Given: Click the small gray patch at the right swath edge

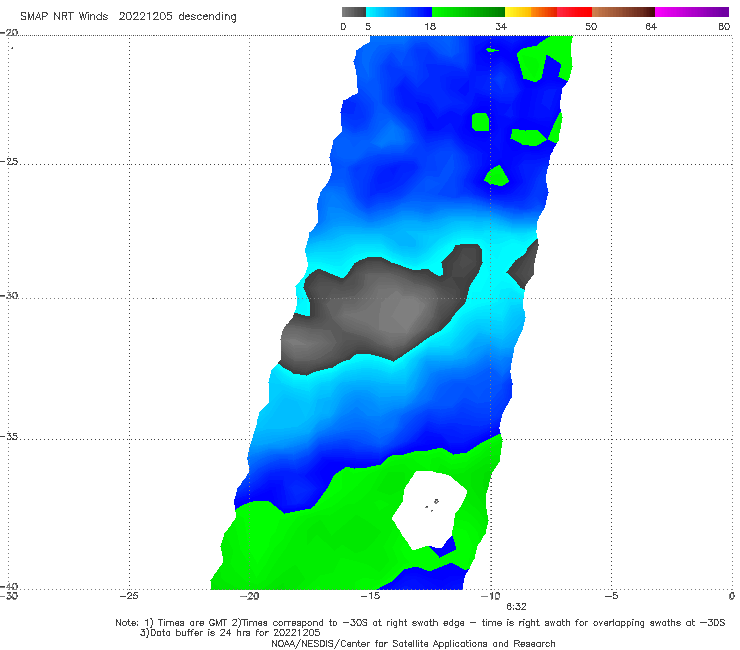Looking at the screenshot, I should (524, 264).
